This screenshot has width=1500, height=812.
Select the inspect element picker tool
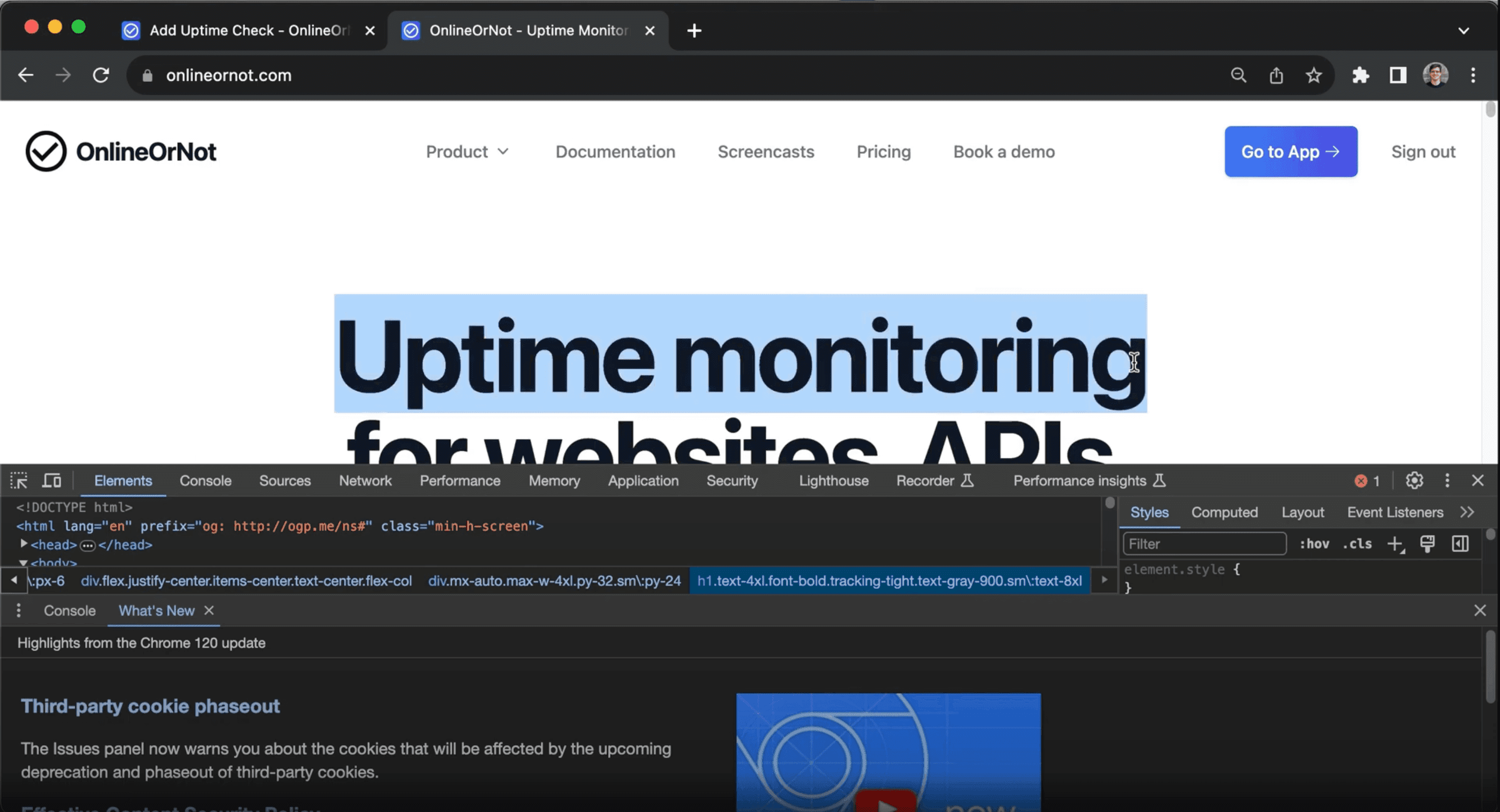point(19,480)
